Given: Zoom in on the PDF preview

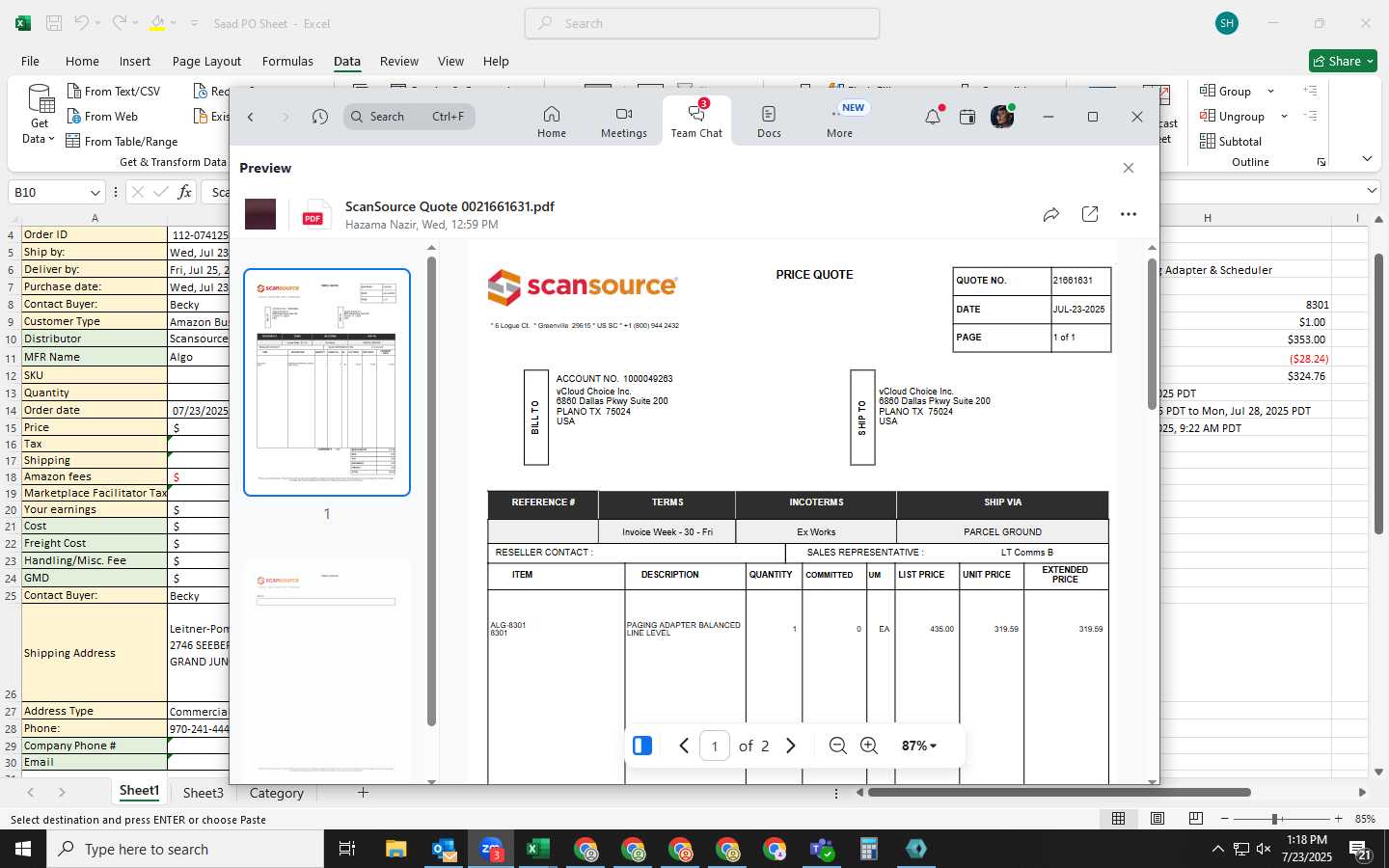Looking at the screenshot, I should point(869,746).
